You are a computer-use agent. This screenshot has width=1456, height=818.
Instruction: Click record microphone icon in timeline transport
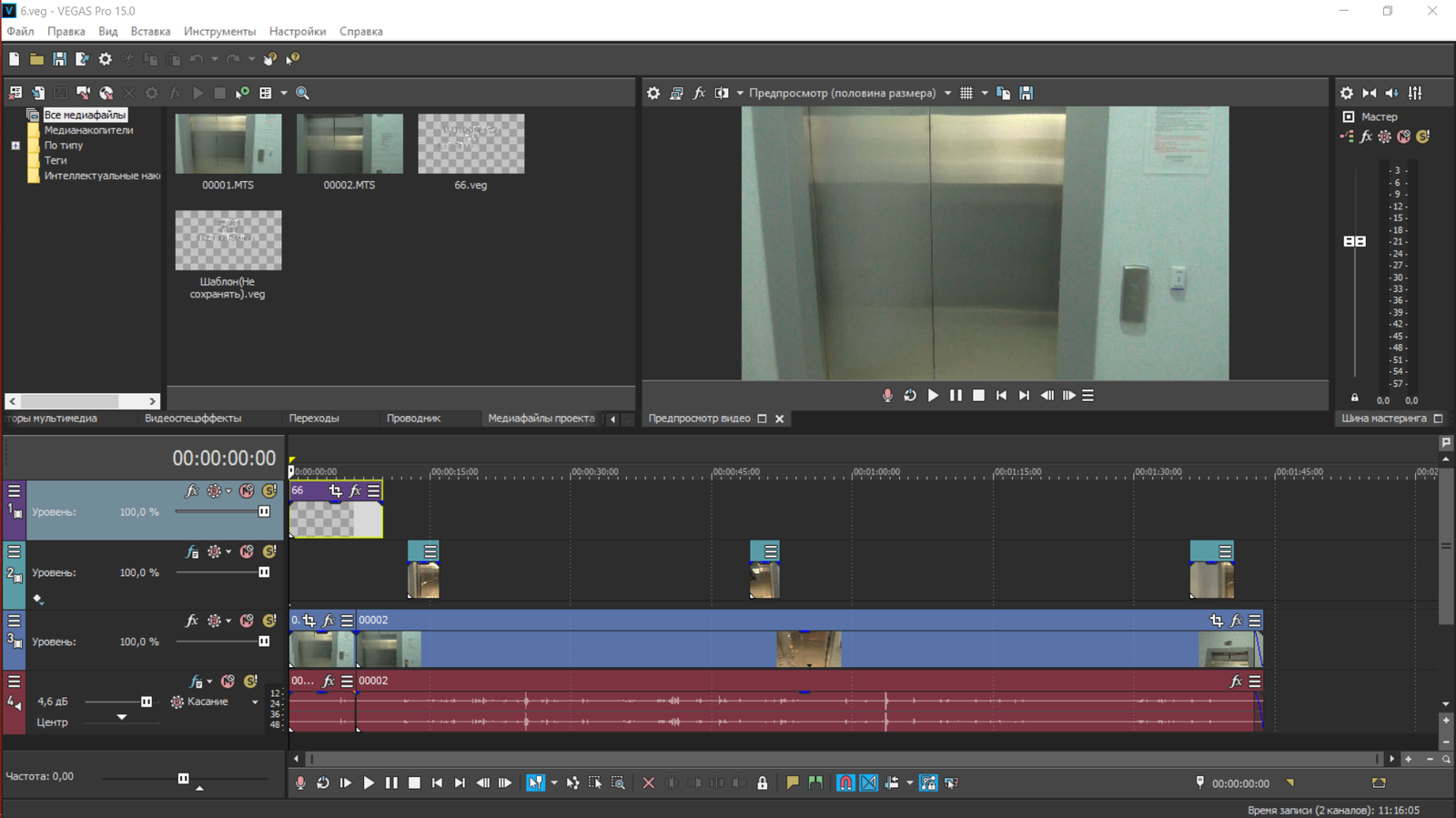pos(300,783)
